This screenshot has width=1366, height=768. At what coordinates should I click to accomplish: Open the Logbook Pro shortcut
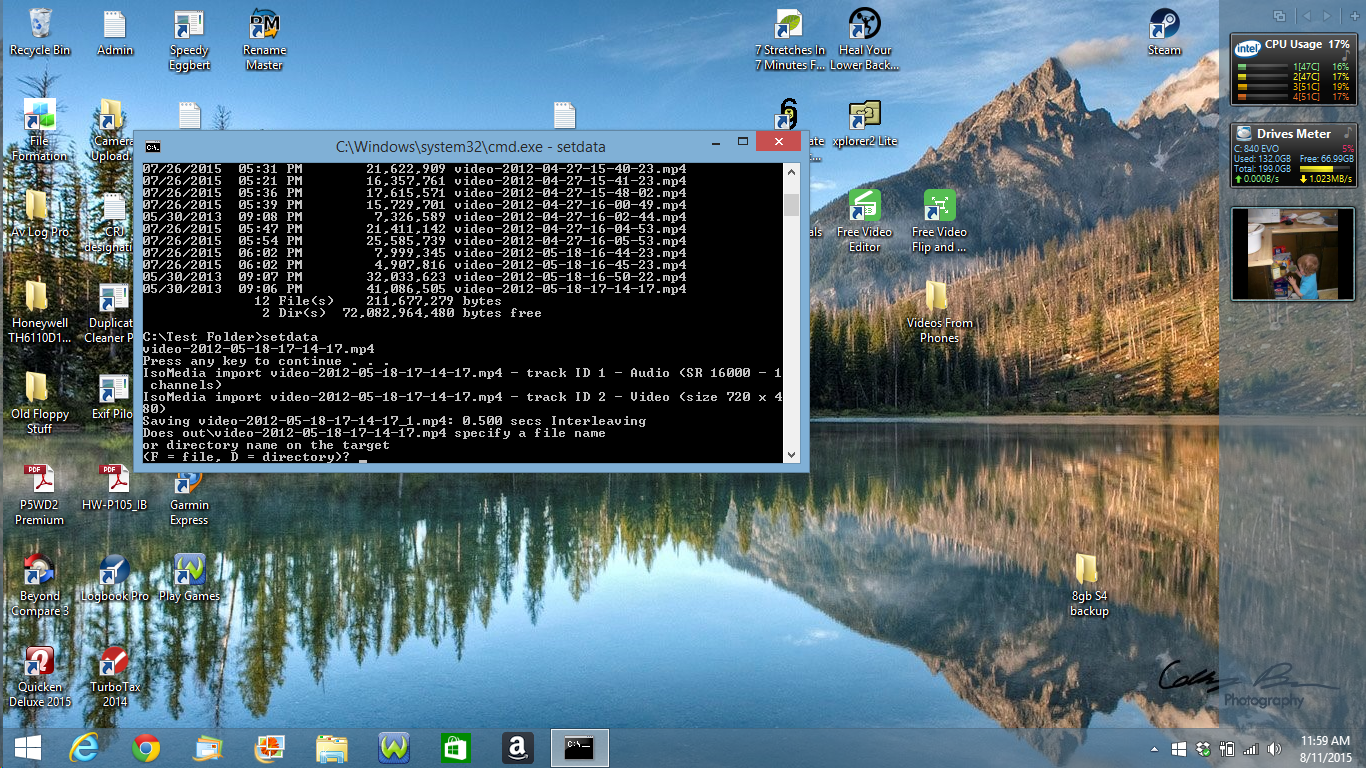point(114,578)
